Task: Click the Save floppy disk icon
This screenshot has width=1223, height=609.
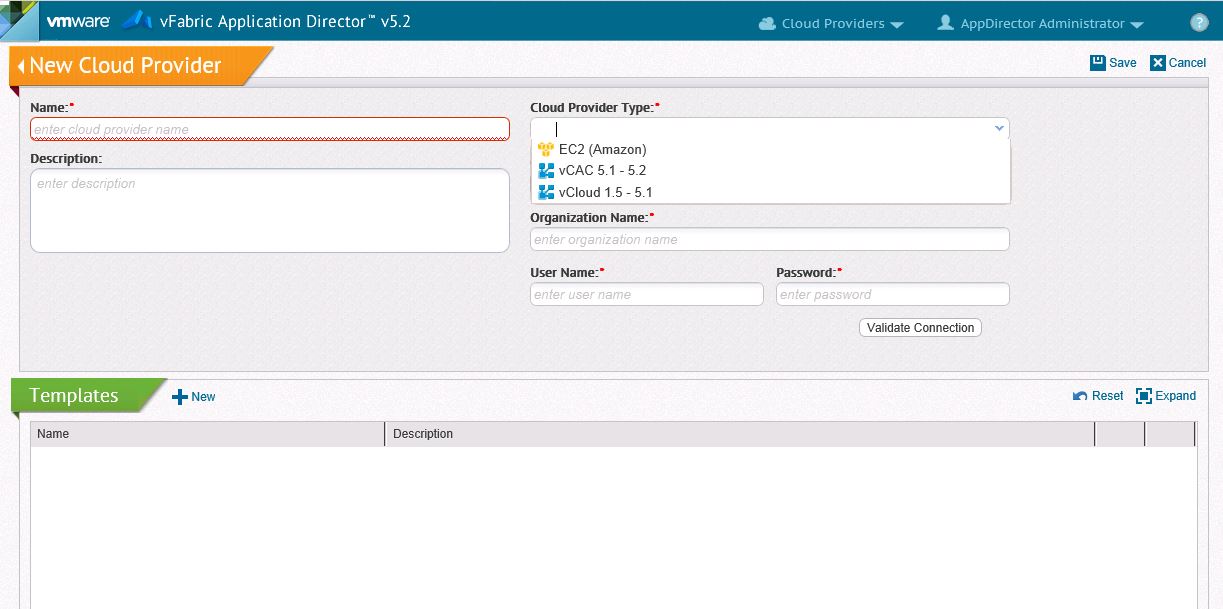Action: pos(1098,63)
